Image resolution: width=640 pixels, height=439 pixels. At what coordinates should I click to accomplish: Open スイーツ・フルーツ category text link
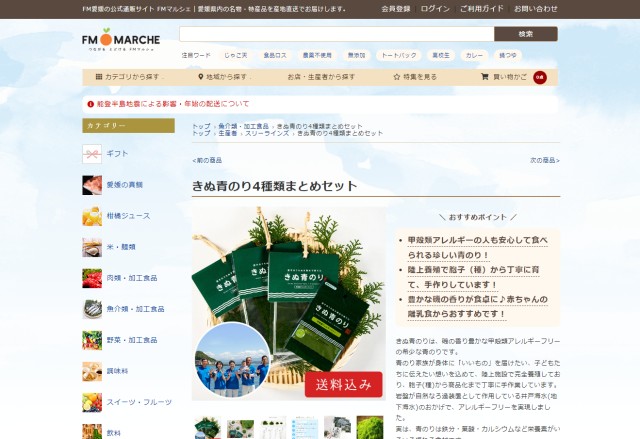point(139,402)
